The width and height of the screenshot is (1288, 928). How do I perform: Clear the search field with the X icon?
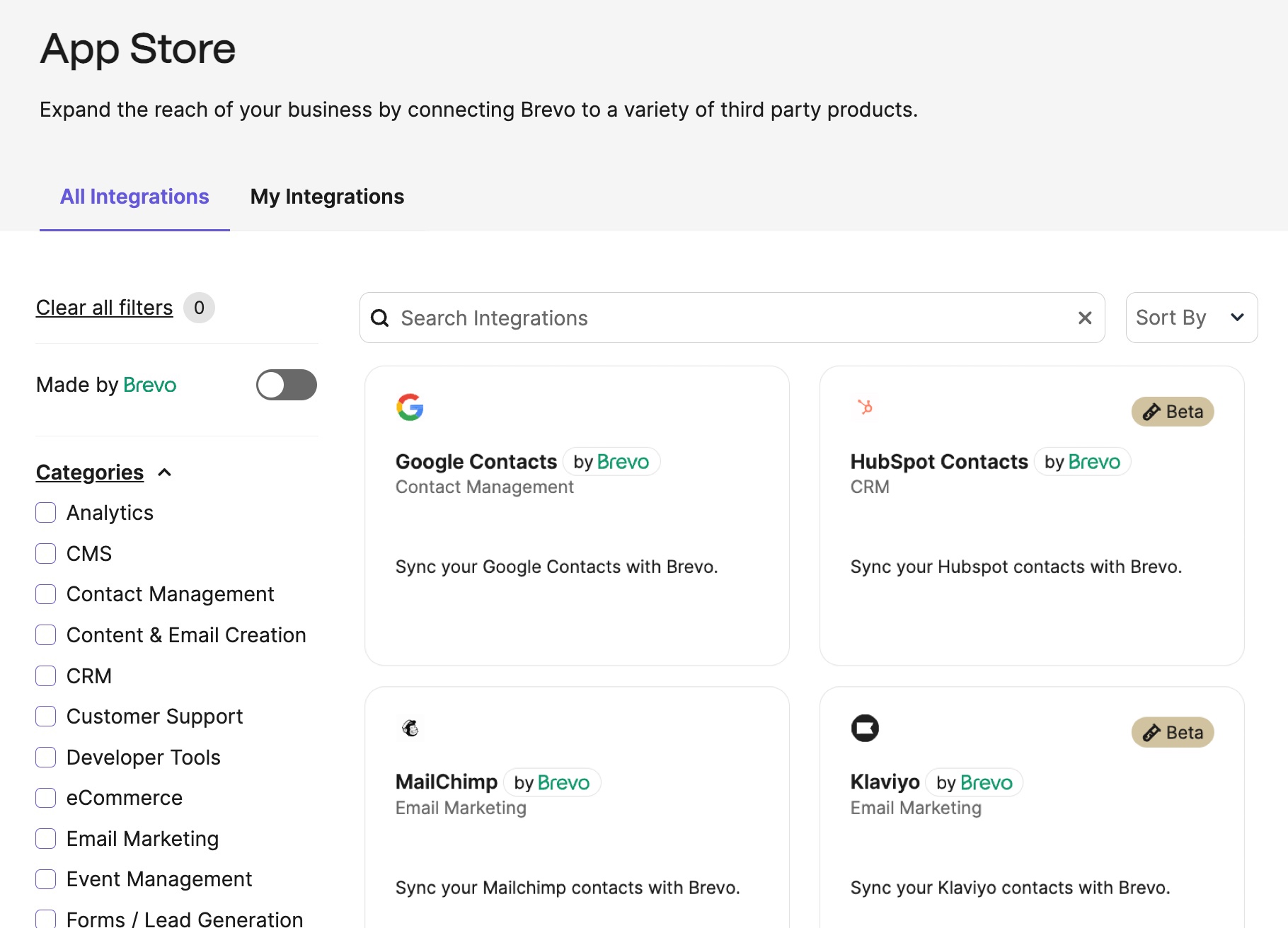click(1085, 318)
